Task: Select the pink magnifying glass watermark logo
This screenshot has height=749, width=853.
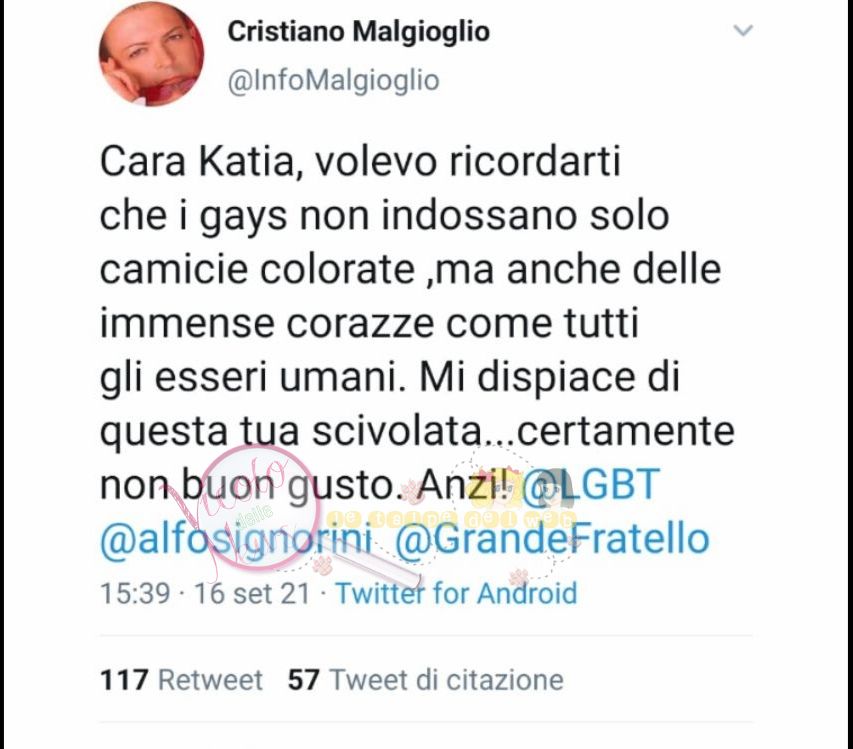Action: [x=265, y=507]
